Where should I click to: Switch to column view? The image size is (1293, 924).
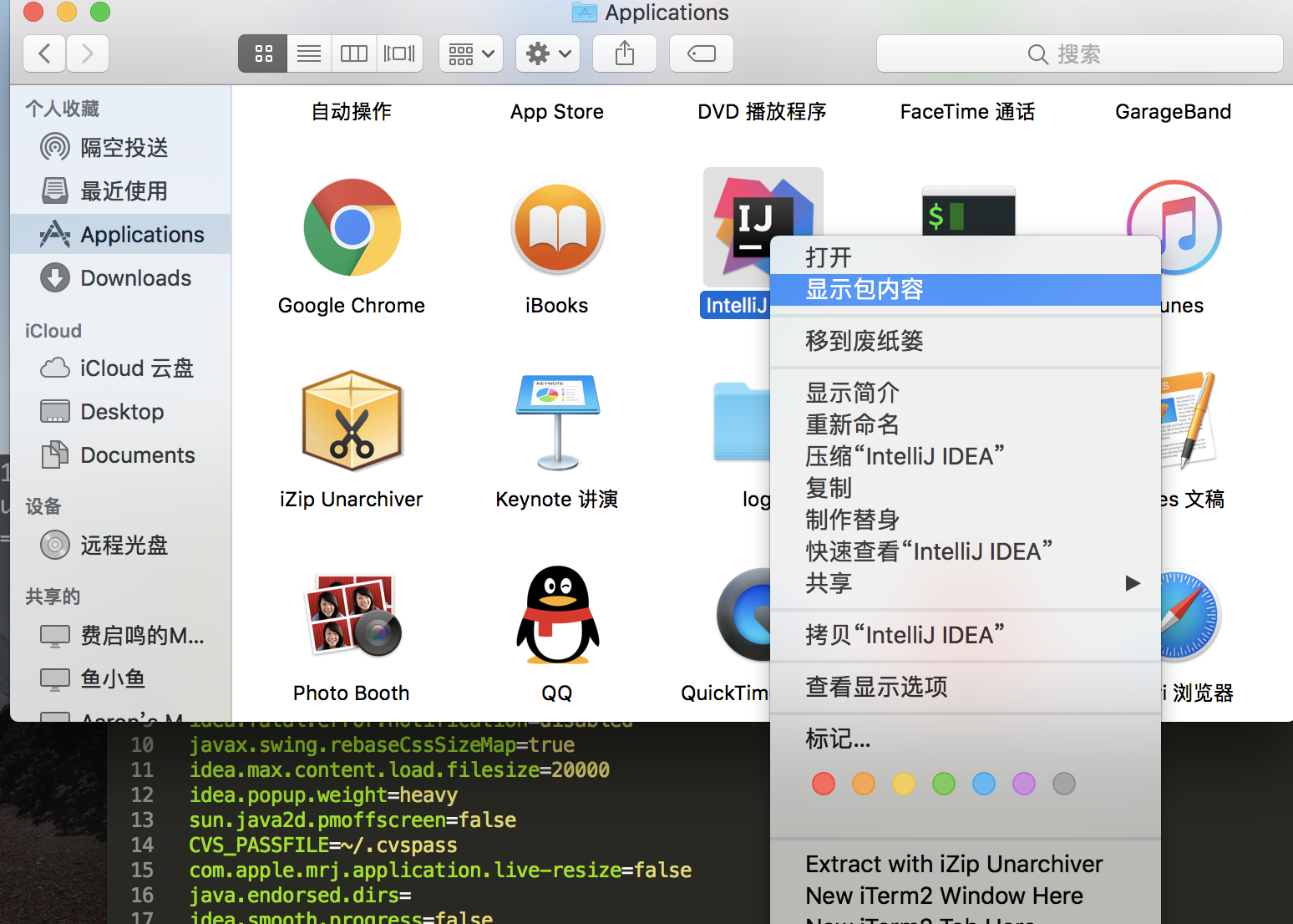coord(354,53)
